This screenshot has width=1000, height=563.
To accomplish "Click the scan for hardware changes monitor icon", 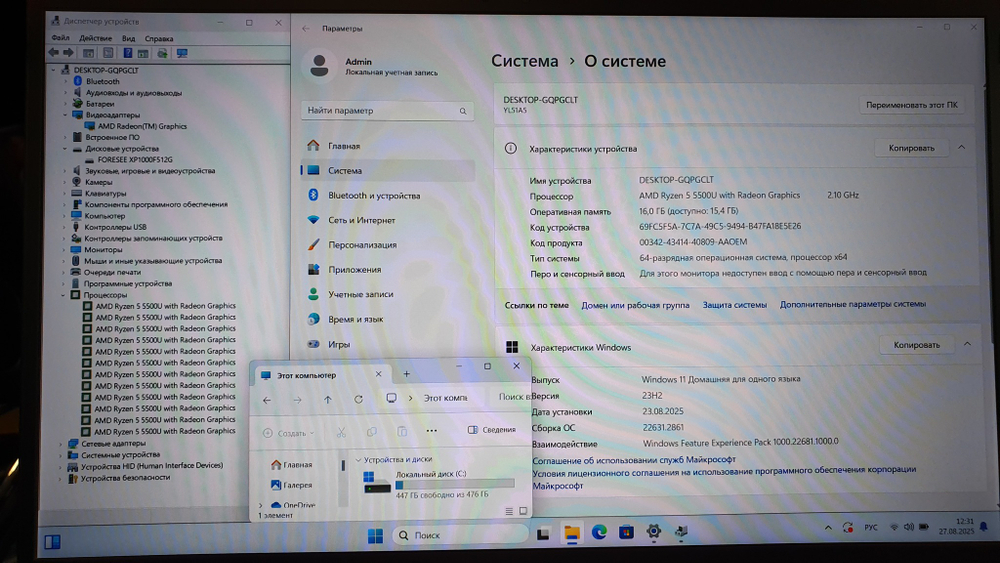I will click(x=182, y=54).
